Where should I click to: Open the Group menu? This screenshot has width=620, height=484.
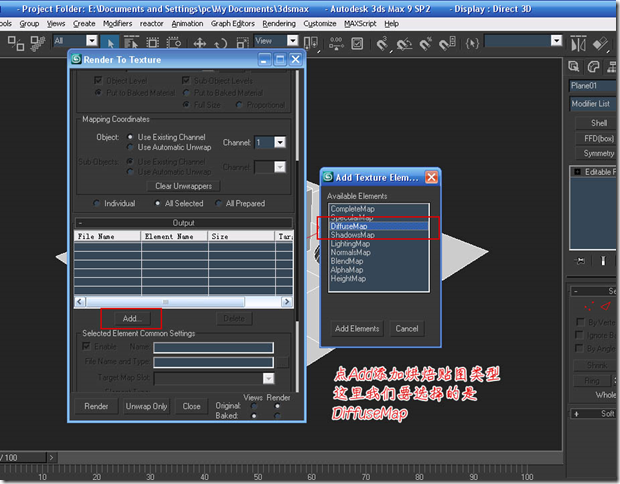click(x=30, y=24)
